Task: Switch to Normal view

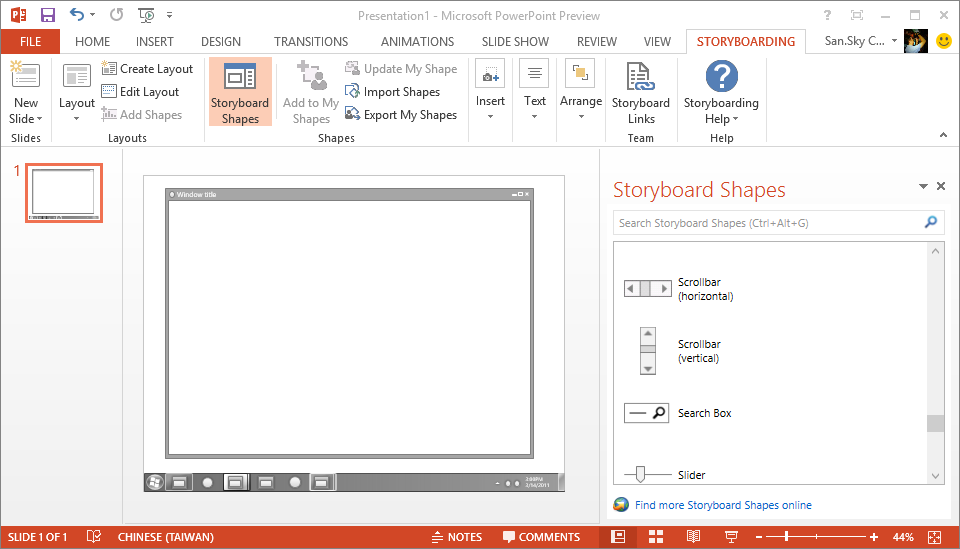Action: (618, 537)
